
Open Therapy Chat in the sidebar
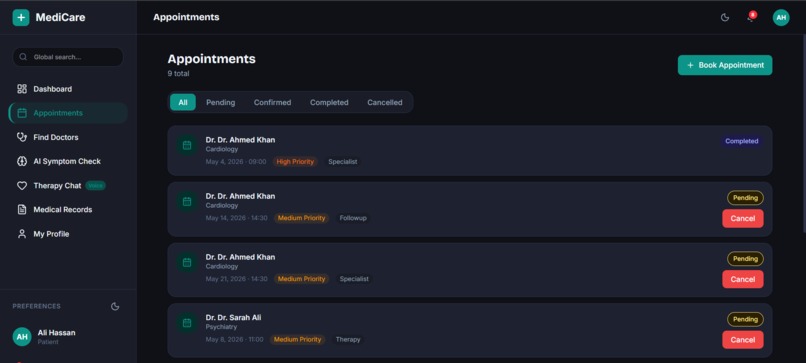pyautogui.click(x=68, y=186)
